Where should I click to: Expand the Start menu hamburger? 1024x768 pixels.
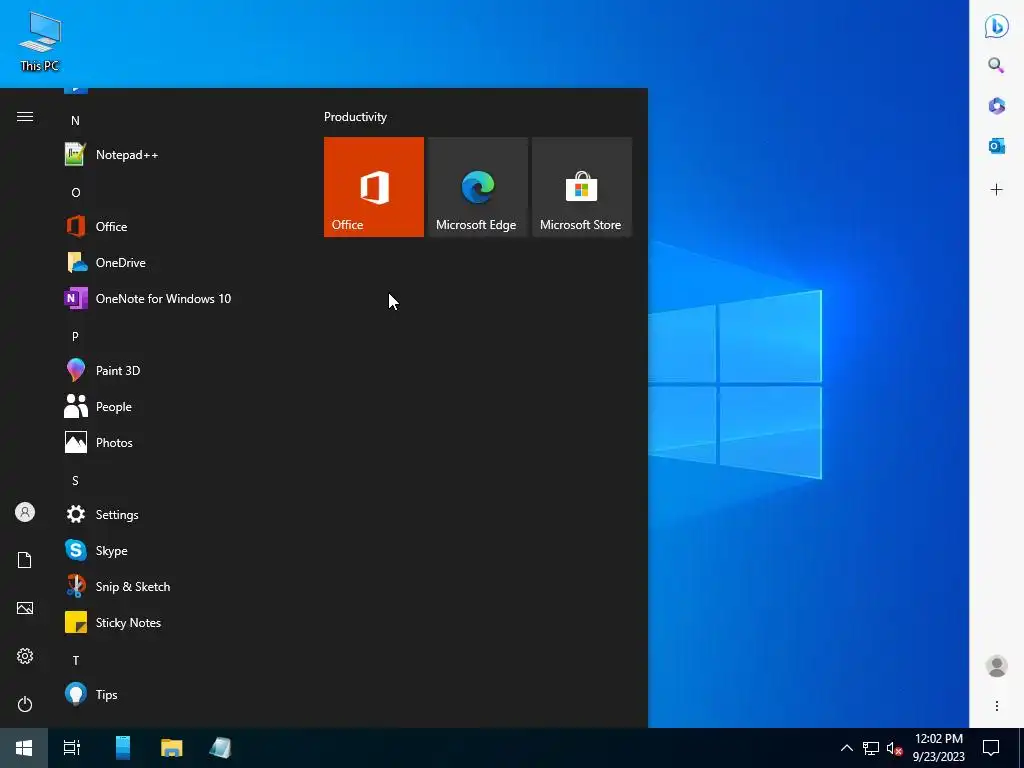tap(25, 116)
